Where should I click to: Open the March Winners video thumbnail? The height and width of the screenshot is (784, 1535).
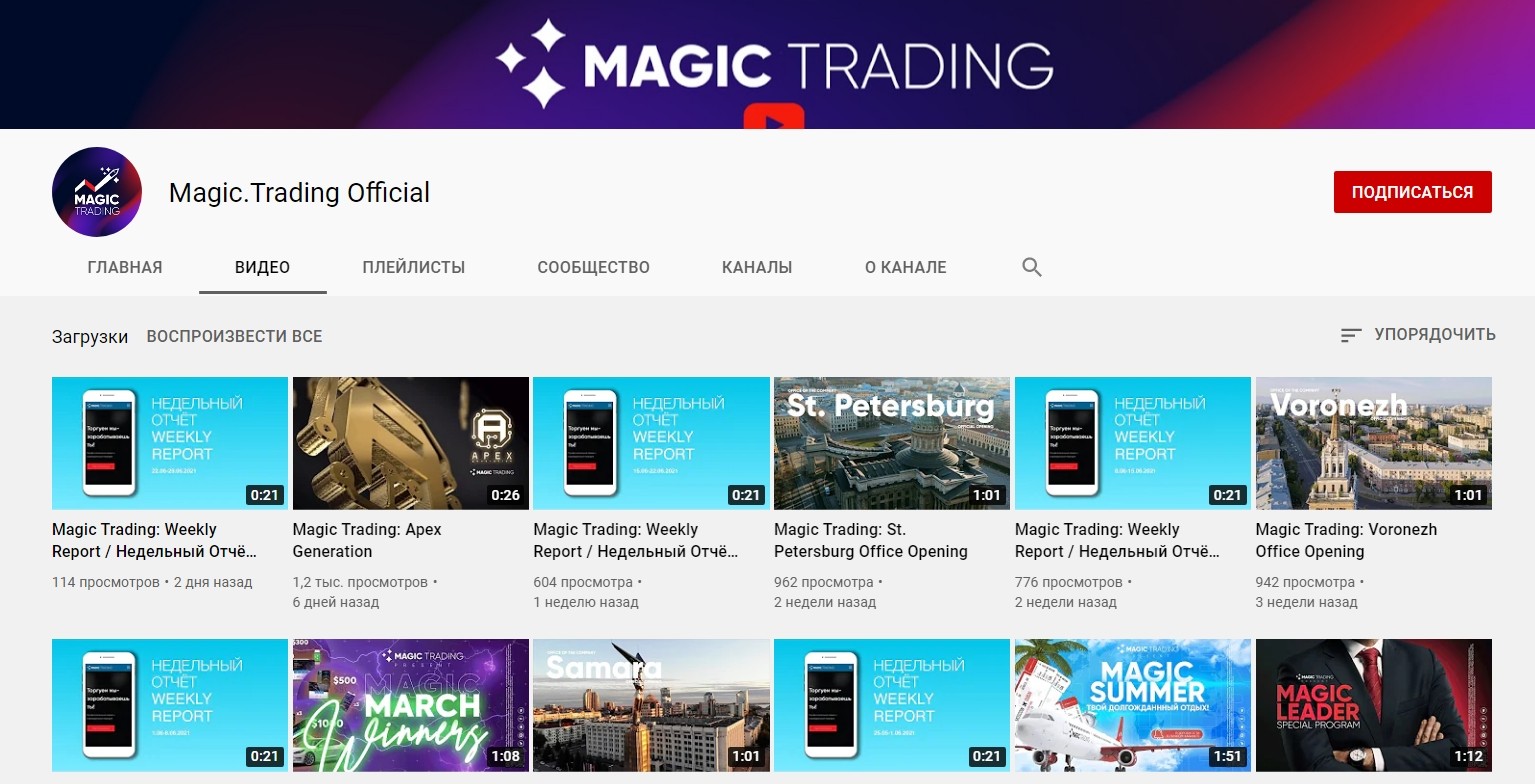click(x=411, y=705)
